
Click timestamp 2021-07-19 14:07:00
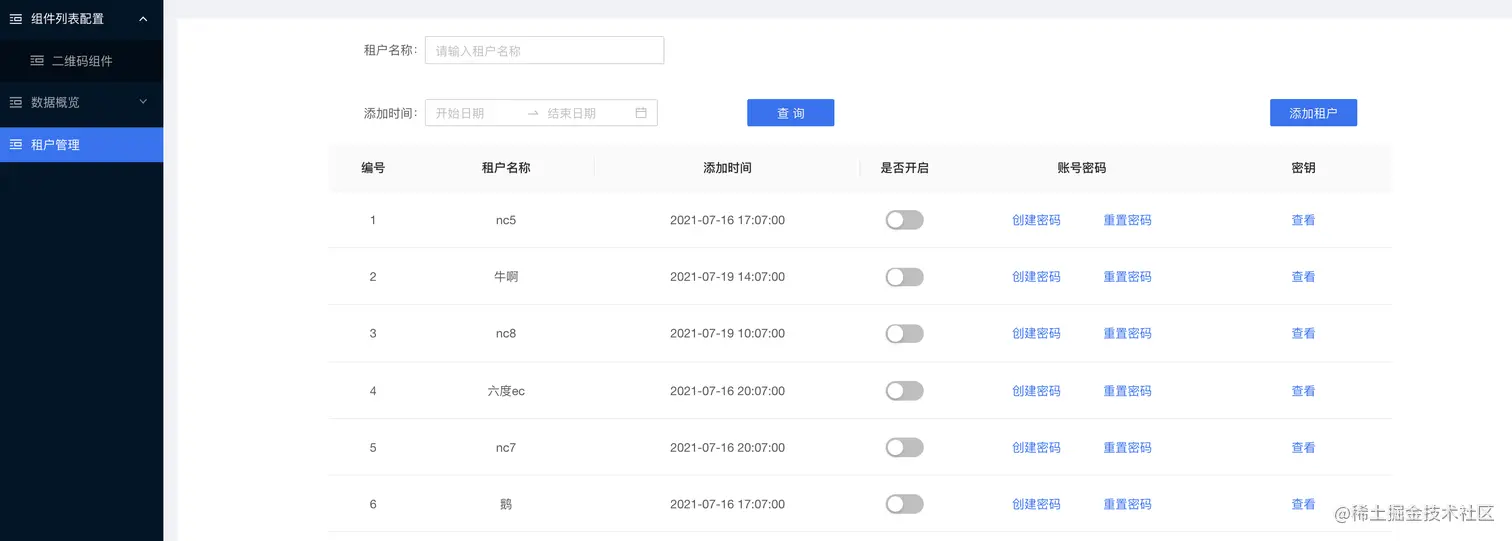coord(727,277)
